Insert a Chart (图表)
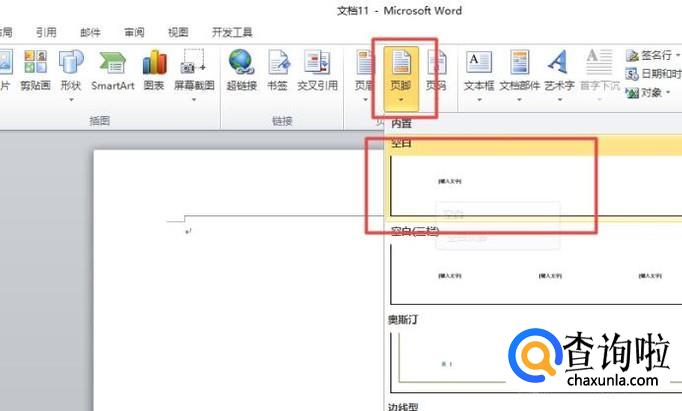Image resolution: width=682 pixels, height=411 pixels. pos(154,70)
